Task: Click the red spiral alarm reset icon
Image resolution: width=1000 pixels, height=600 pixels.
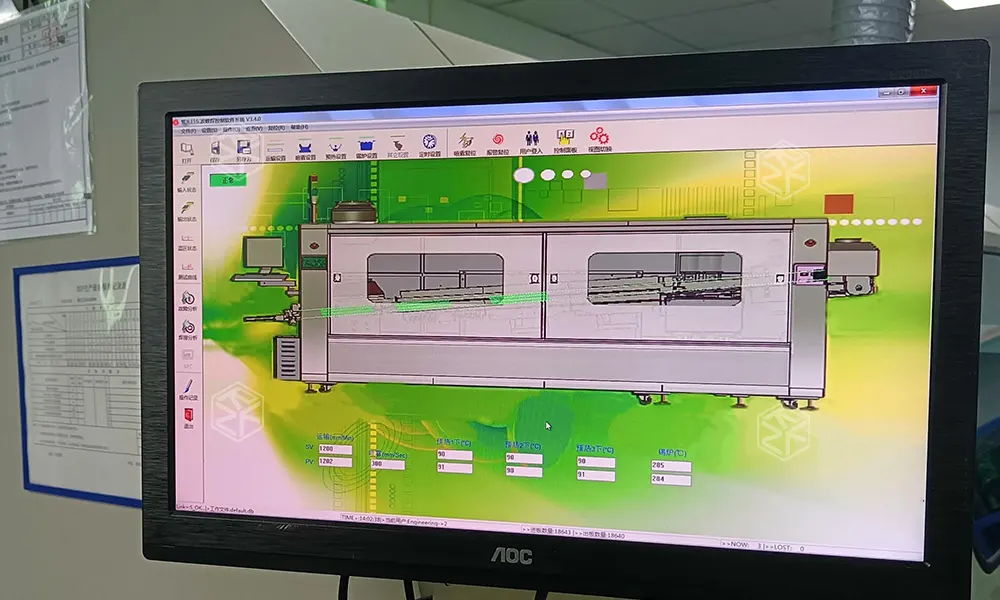Action: point(498,142)
